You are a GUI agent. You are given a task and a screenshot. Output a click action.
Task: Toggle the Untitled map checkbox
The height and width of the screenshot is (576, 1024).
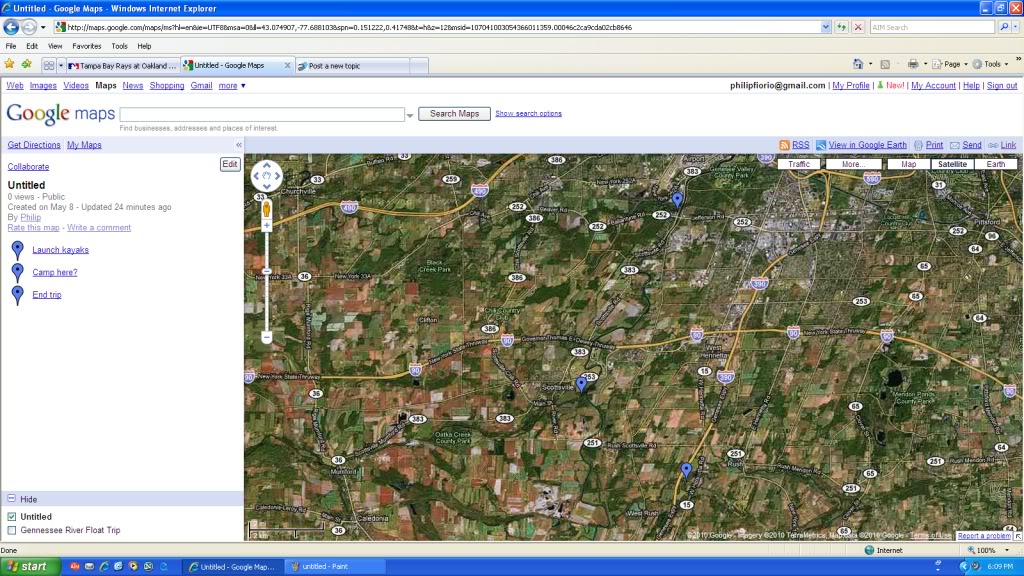(x=12, y=517)
